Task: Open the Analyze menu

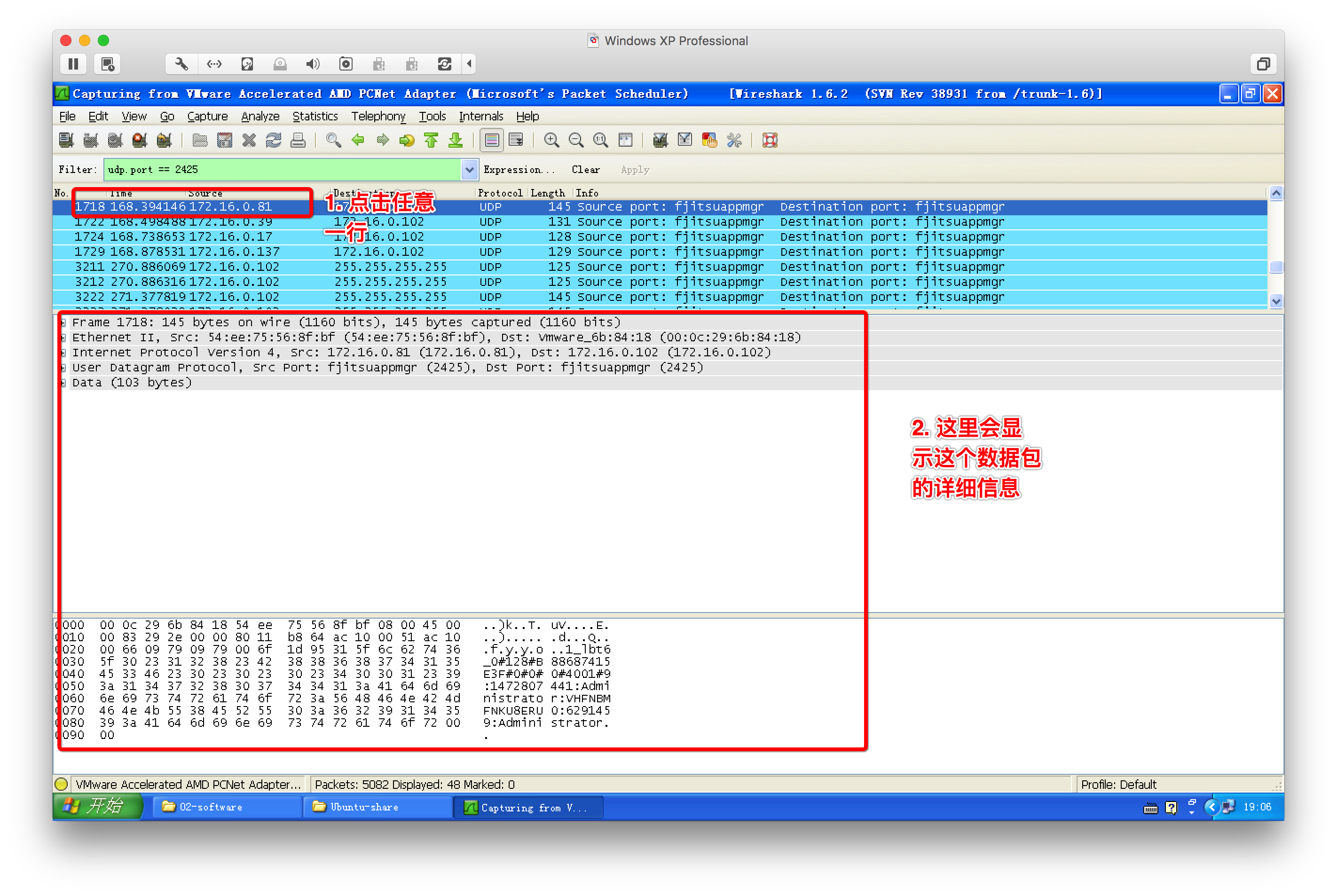Action: click(x=260, y=116)
